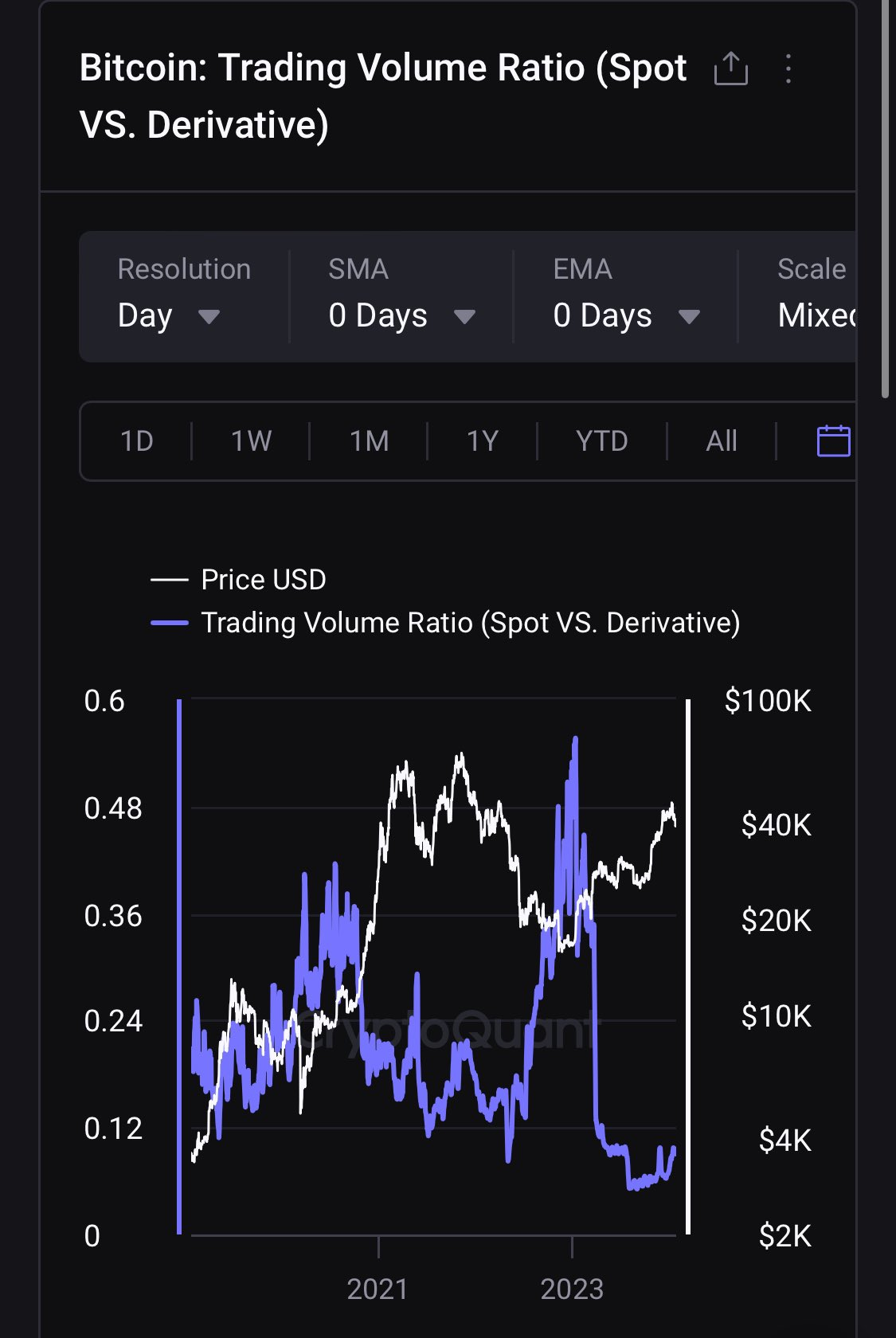Toggle Price USD series visibility

click(x=264, y=580)
